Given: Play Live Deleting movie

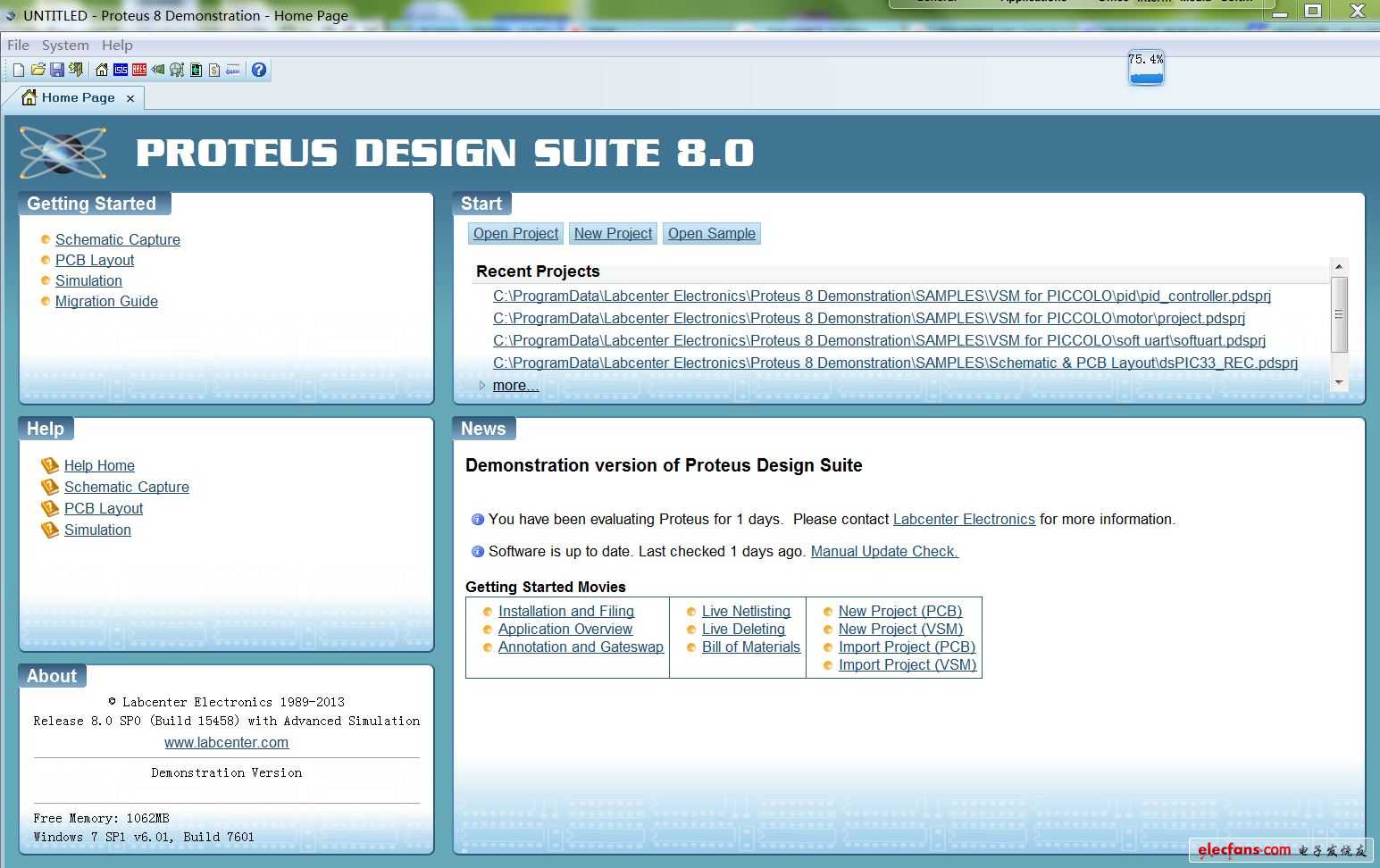Looking at the screenshot, I should pyautogui.click(x=743, y=629).
